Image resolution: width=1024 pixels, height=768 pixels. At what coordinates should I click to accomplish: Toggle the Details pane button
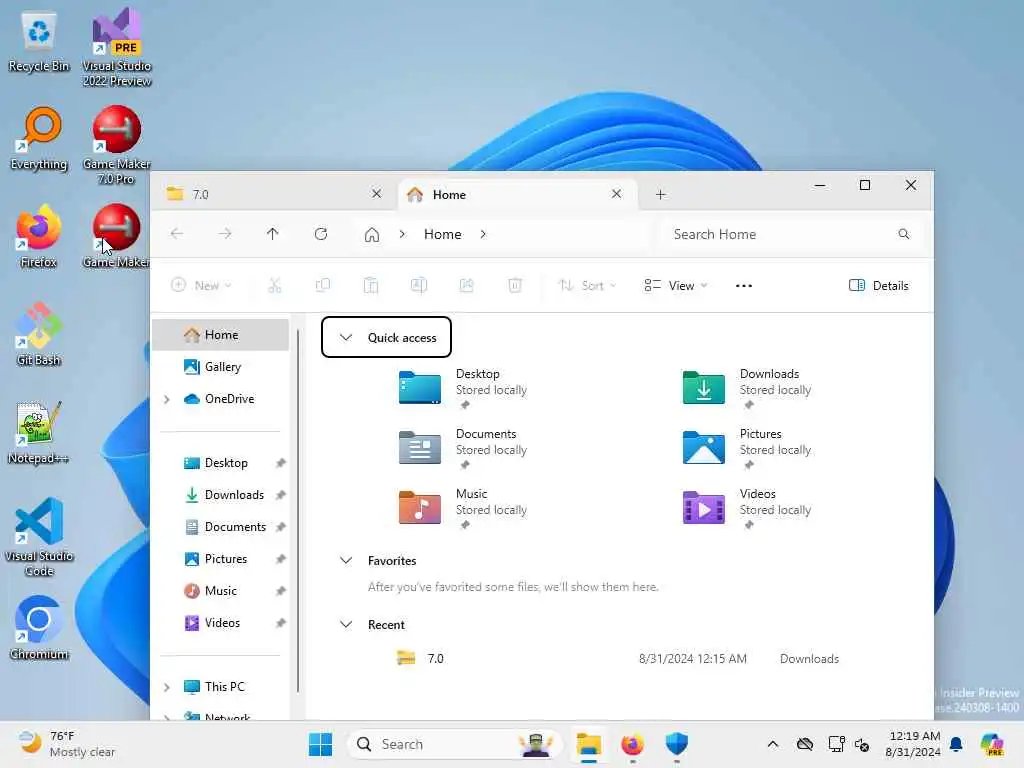pyautogui.click(x=878, y=285)
